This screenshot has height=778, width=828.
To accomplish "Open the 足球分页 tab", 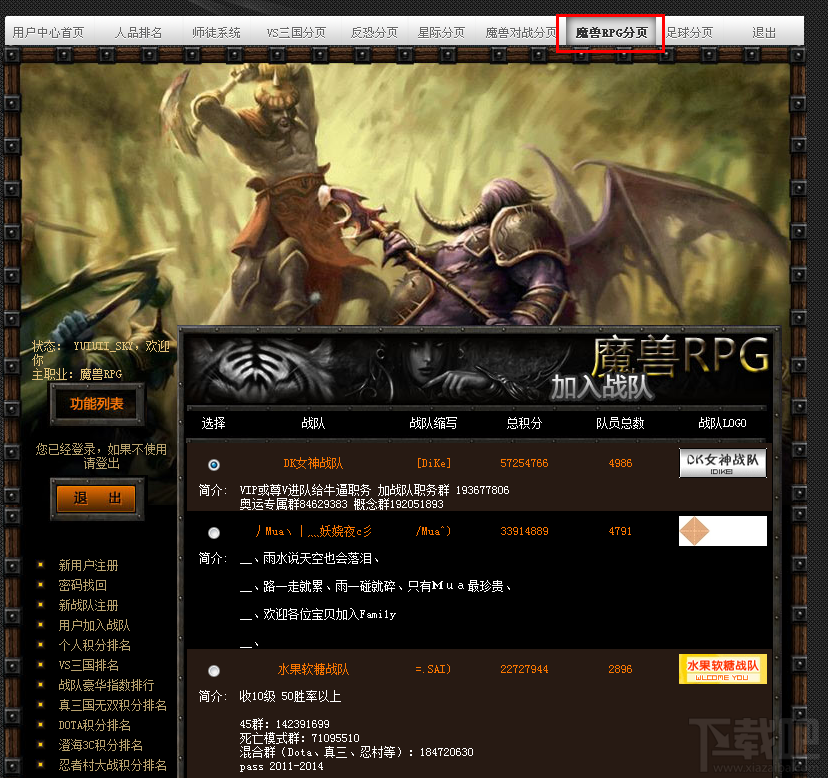I will click(x=689, y=33).
